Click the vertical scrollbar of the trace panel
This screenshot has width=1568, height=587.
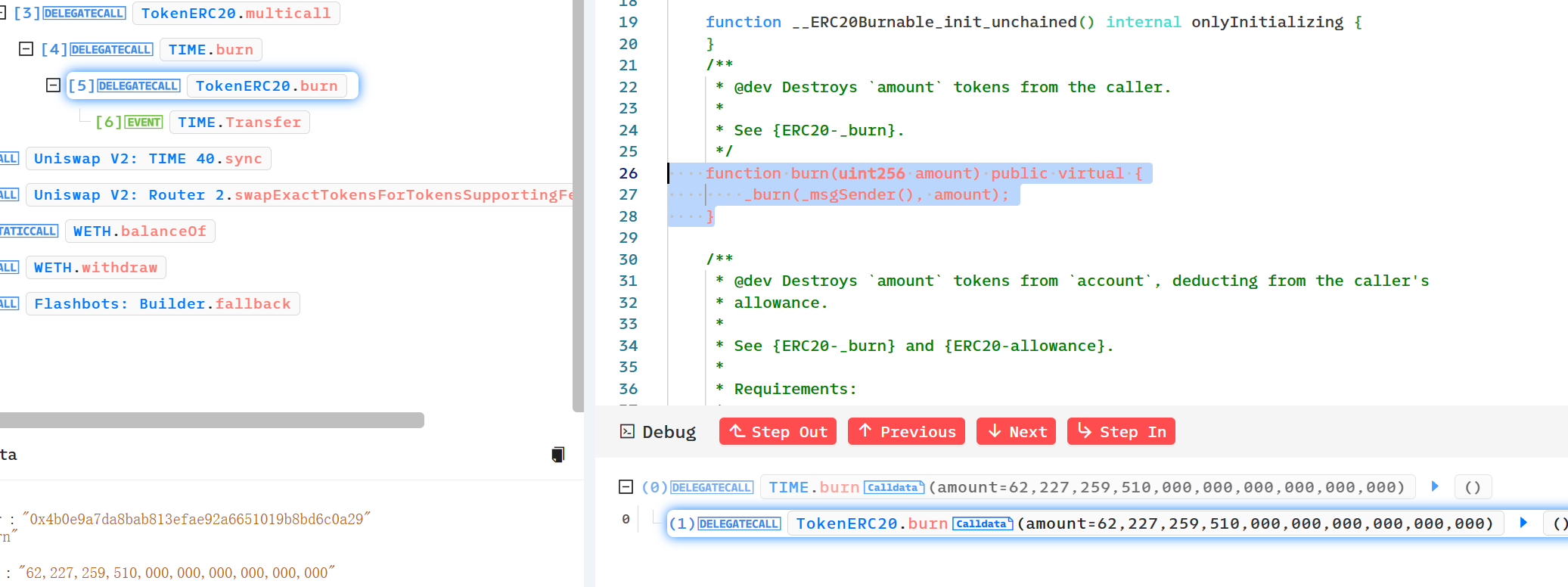pos(579,204)
